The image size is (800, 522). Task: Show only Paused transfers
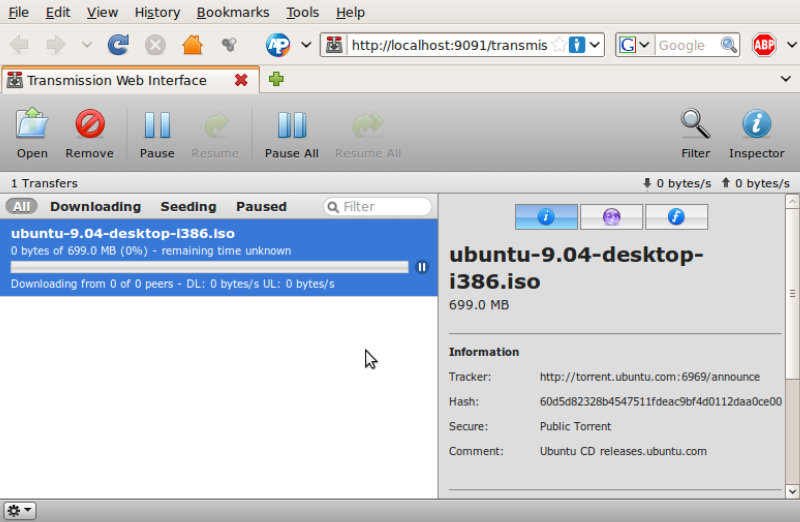point(261,207)
